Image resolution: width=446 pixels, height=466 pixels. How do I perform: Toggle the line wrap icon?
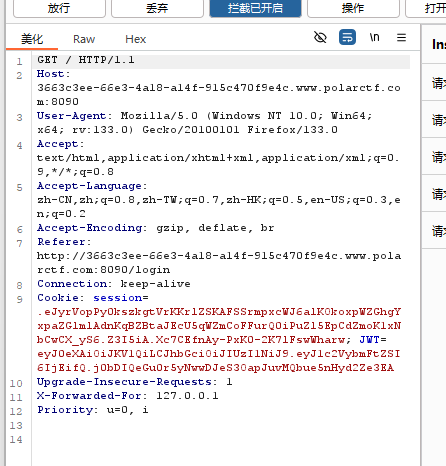click(x=347, y=37)
